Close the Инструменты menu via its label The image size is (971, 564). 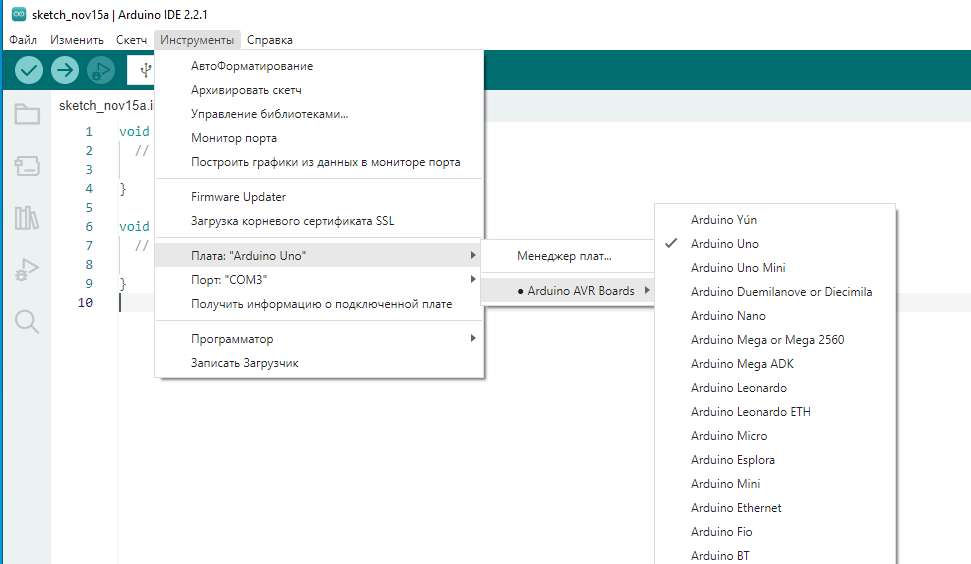coord(197,40)
